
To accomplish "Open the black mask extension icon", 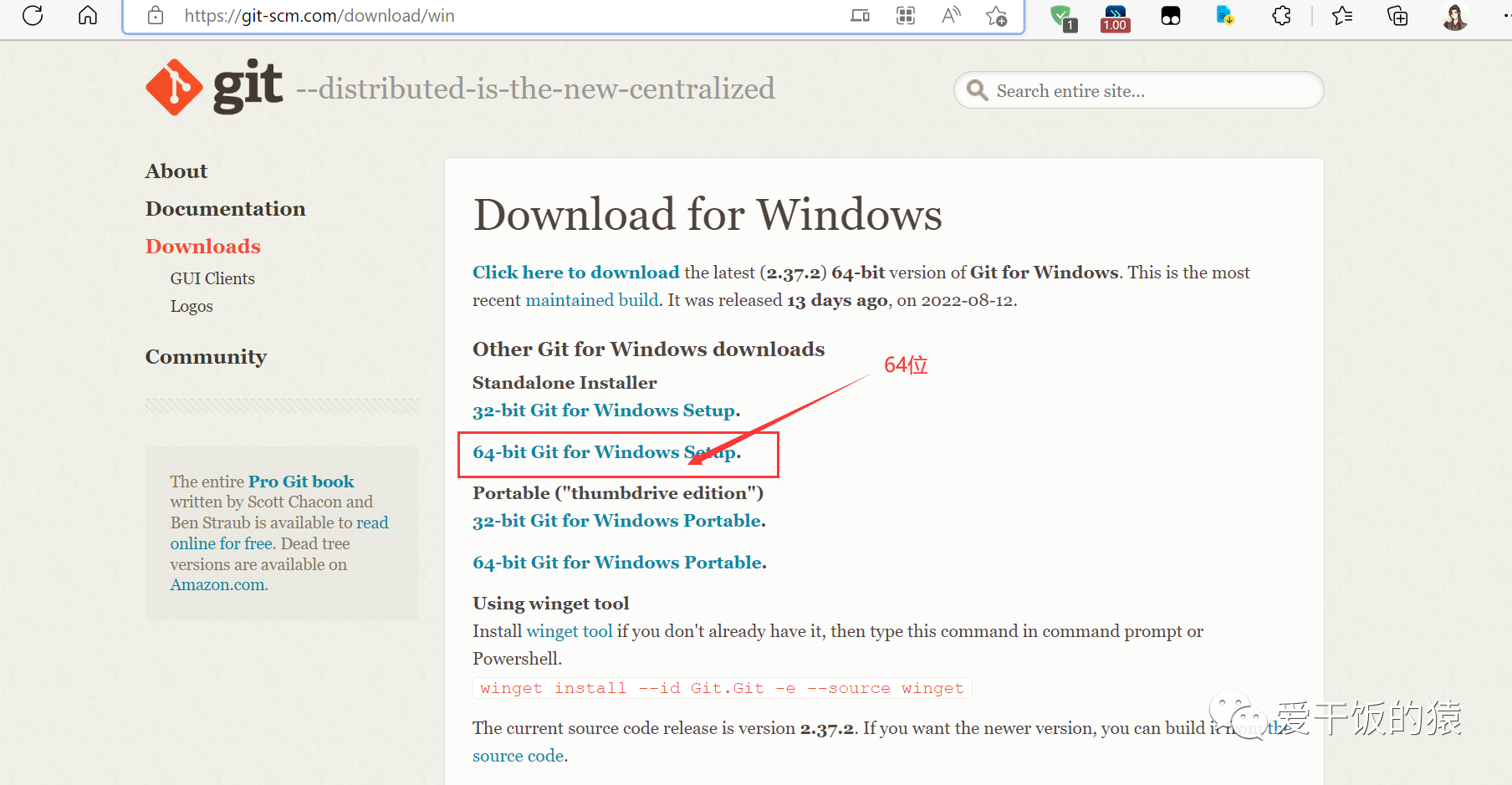I will coord(1171,15).
